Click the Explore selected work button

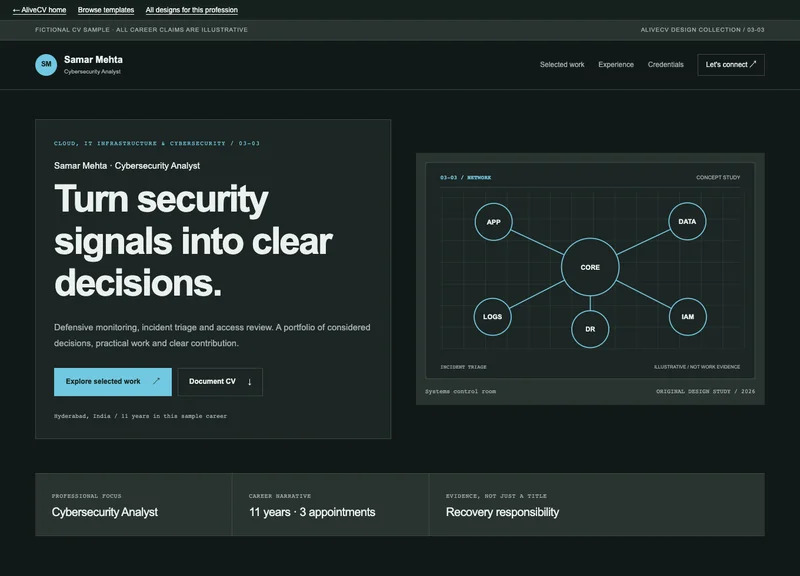click(113, 382)
